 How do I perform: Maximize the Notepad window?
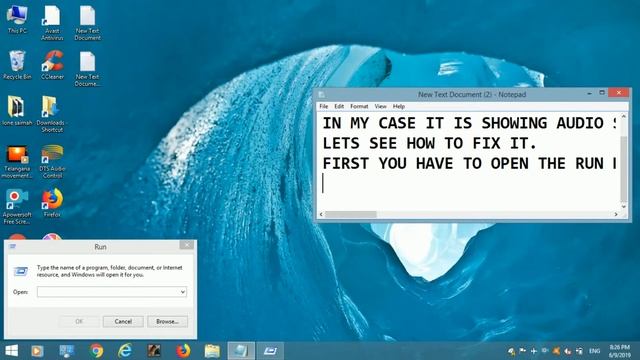tap(602, 93)
